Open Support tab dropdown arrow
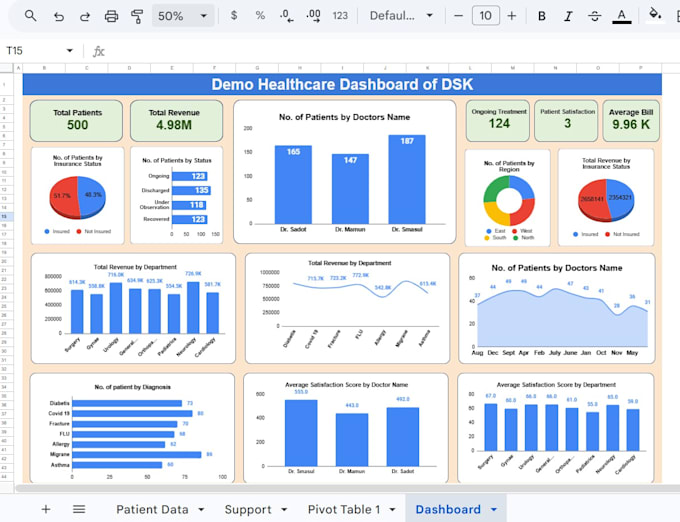This screenshot has width=680, height=522. pyautogui.click(x=284, y=509)
